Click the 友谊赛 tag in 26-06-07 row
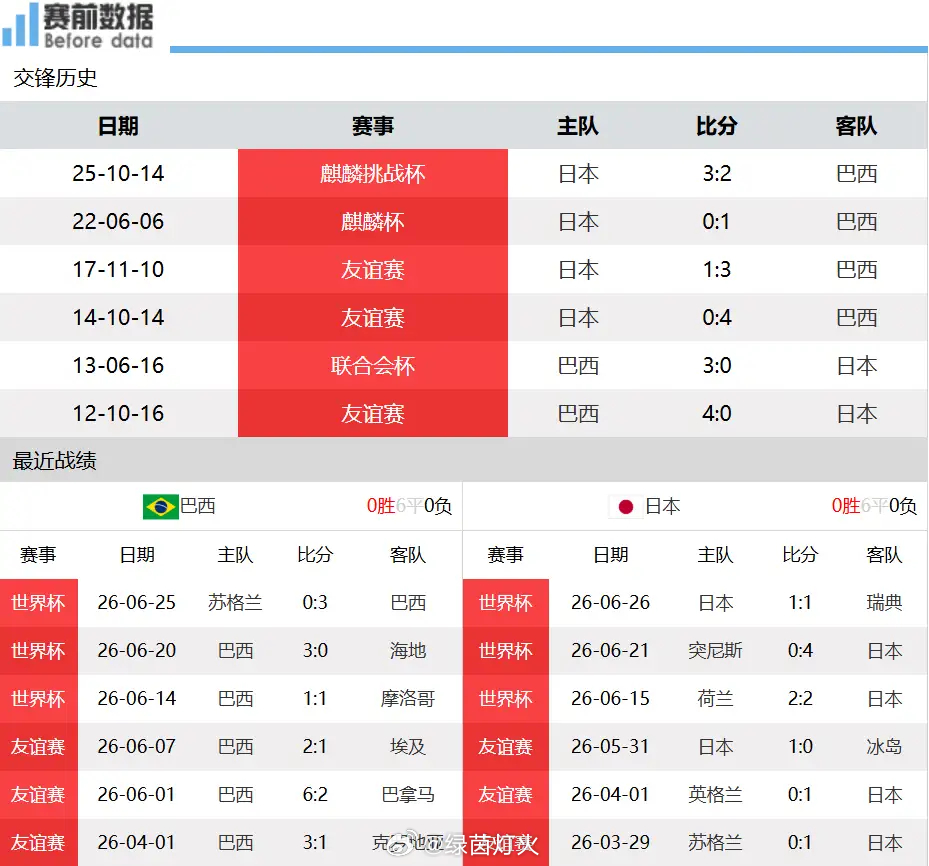Image resolution: width=929 pixels, height=866 pixels. tap(39, 747)
